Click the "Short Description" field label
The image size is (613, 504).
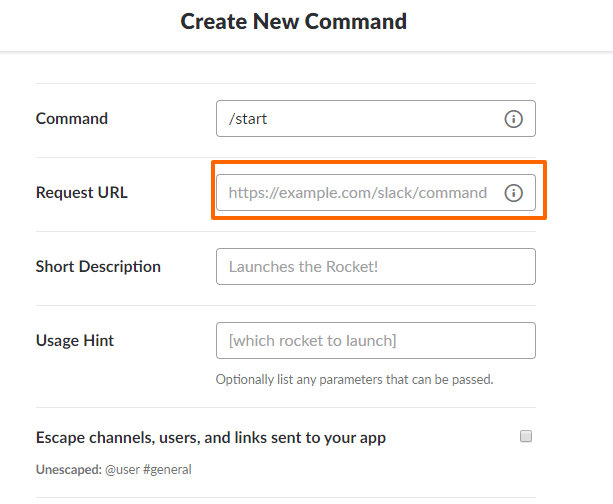pos(98,267)
